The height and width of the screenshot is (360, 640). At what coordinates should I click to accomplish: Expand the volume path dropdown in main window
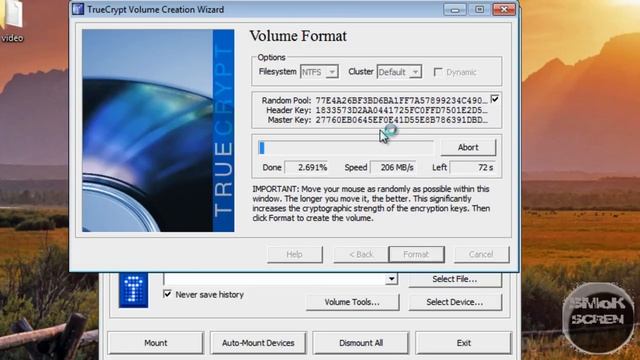(x=391, y=279)
